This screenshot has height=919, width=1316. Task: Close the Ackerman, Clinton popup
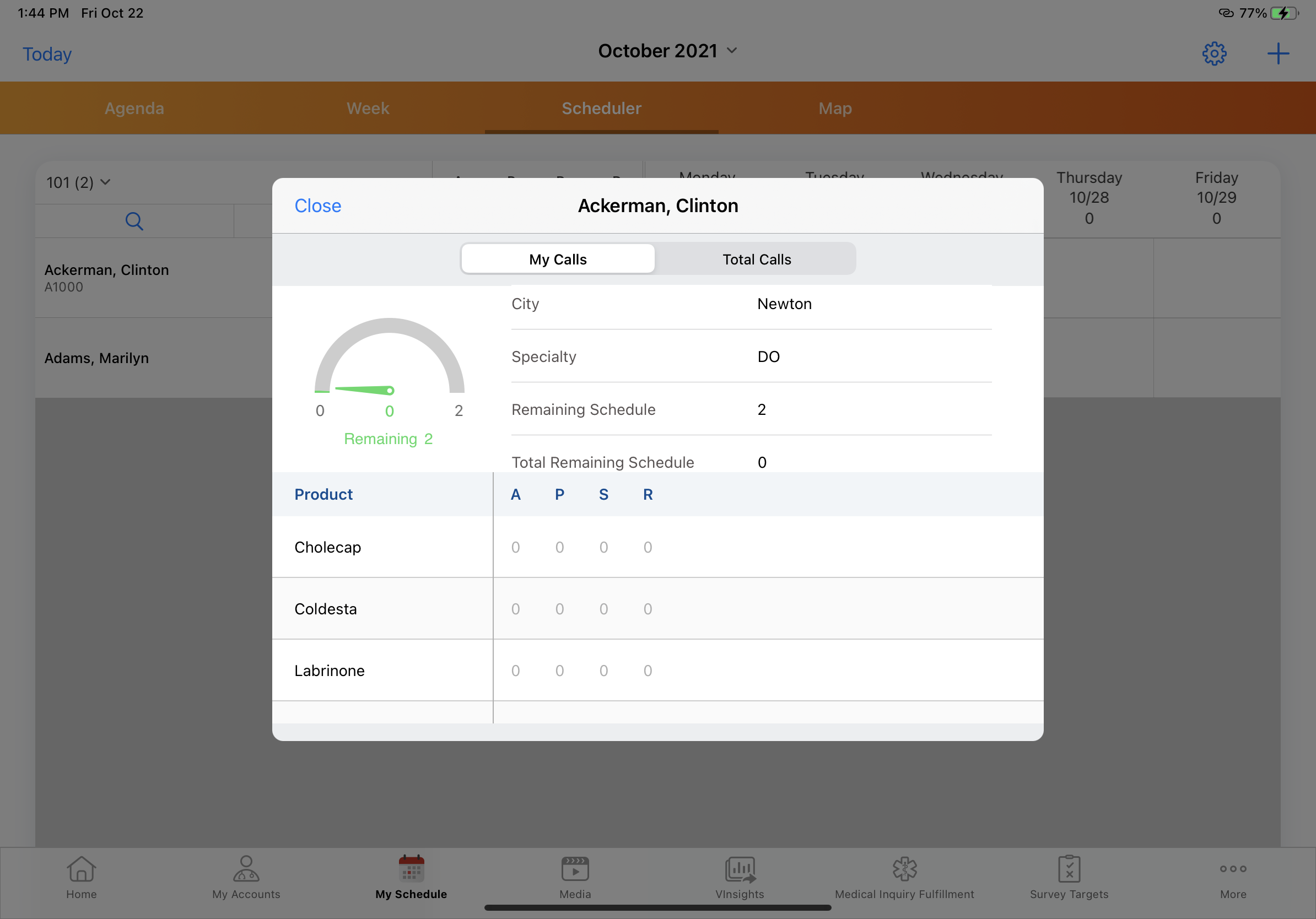point(317,206)
